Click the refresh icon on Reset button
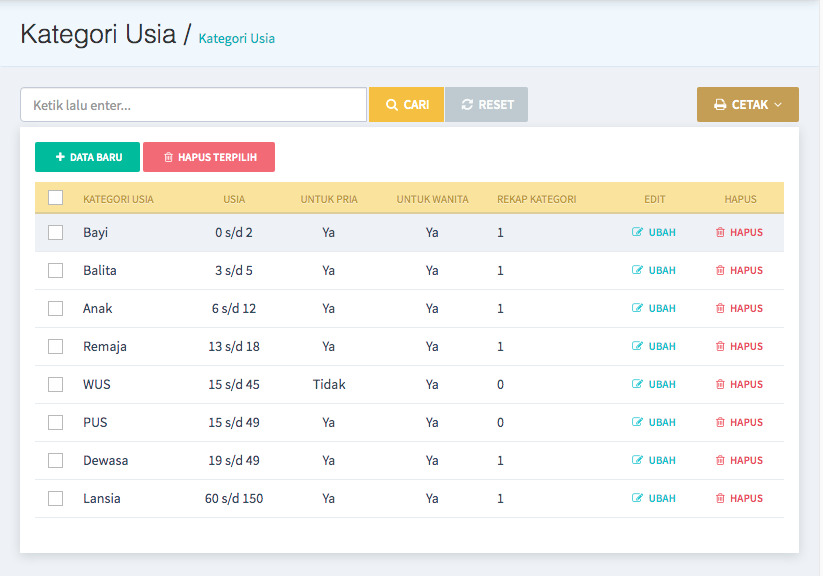823x576 pixels. [x=467, y=105]
